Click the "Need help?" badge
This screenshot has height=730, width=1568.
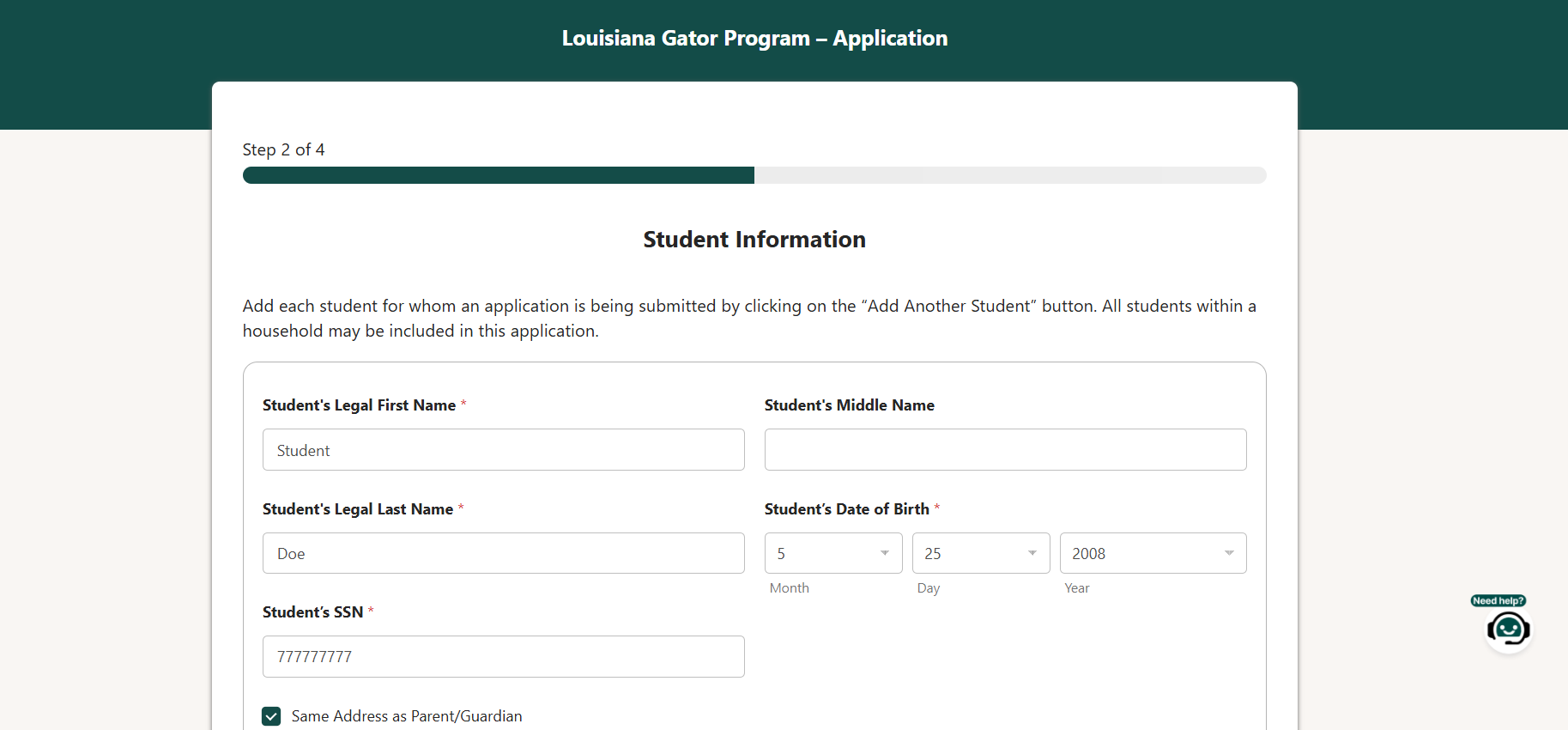(1498, 600)
